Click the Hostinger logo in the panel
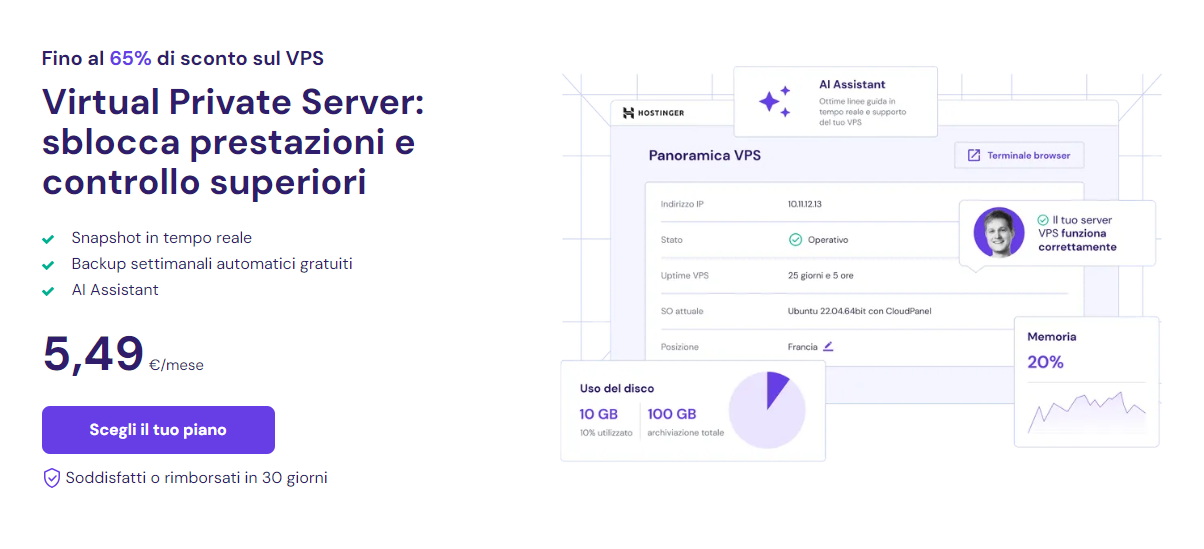This screenshot has height=549, width=1204. tap(653, 113)
